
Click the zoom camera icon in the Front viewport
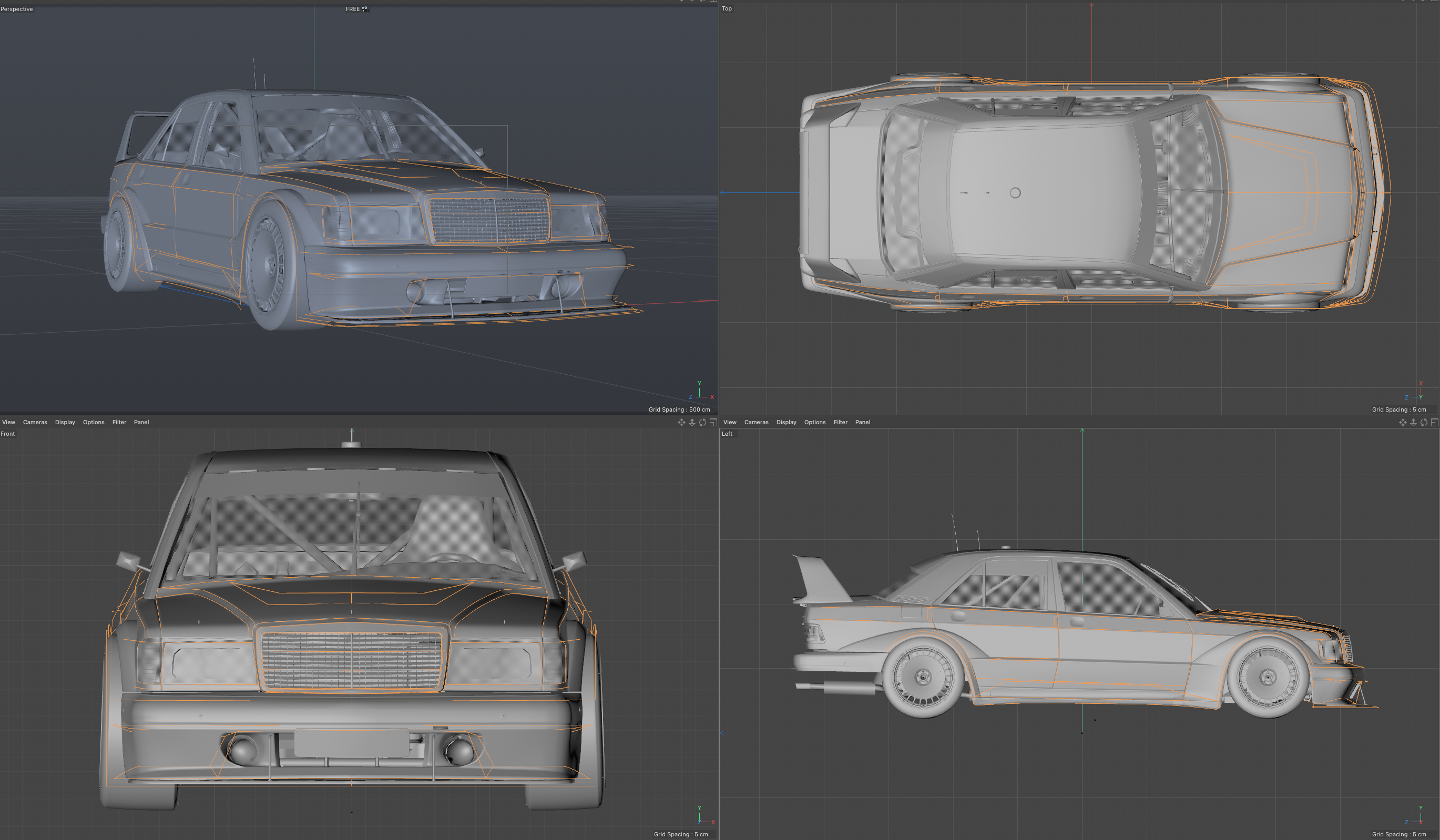692,422
